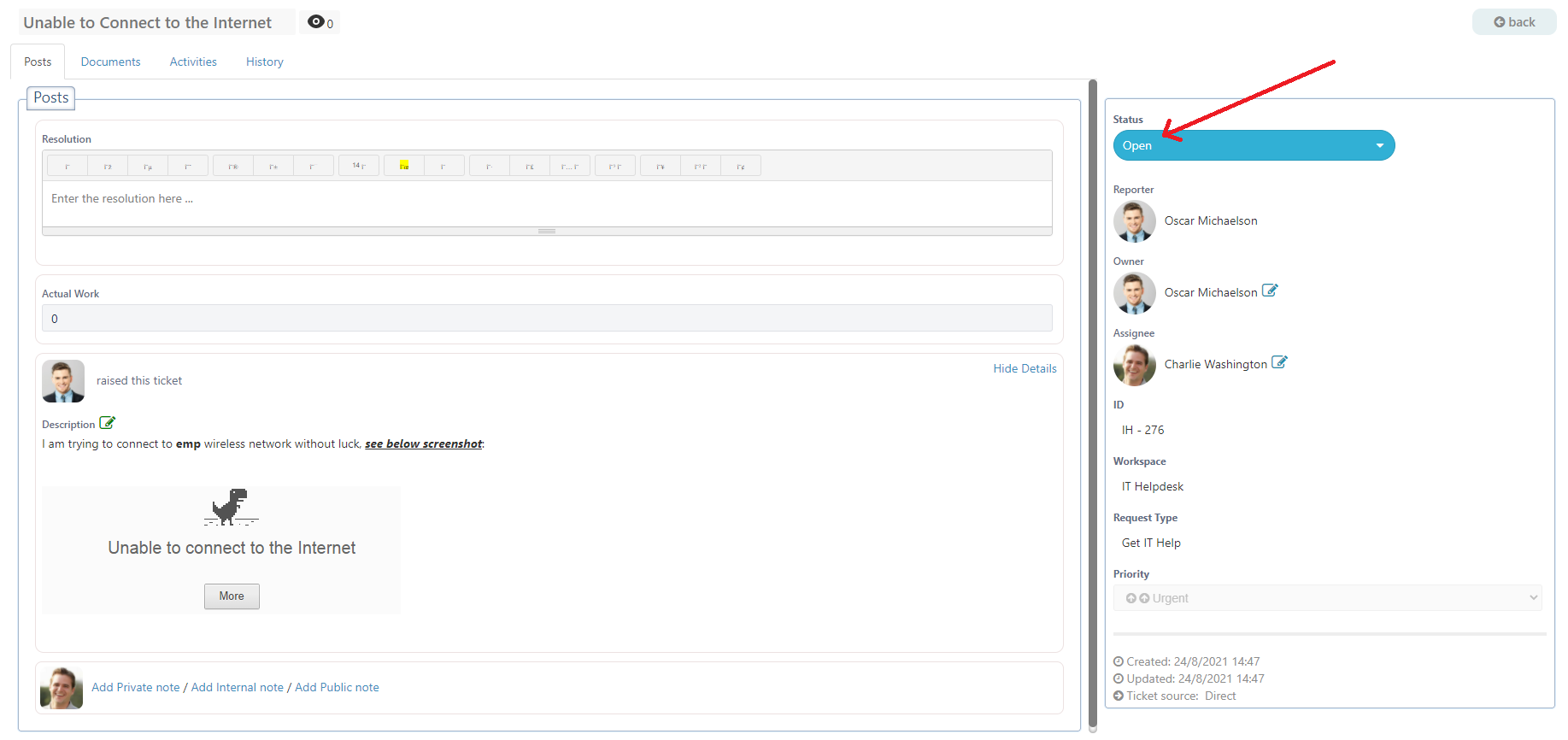This screenshot has width=1568, height=740.
Task: Open the History tab
Action: (x=264, y=62)
